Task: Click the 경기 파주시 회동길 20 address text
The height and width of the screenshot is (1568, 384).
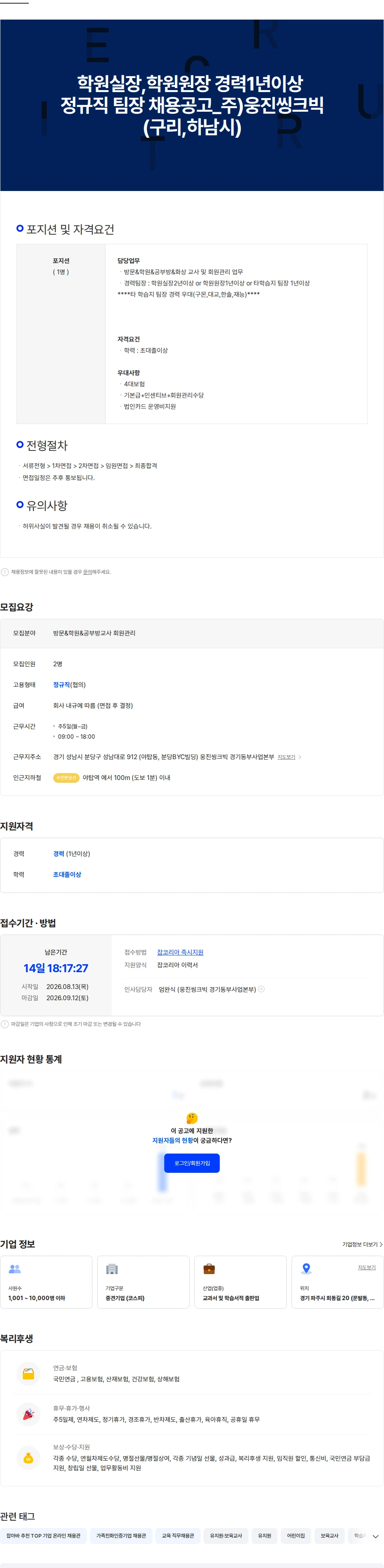Action: [x=337, y=1299]
